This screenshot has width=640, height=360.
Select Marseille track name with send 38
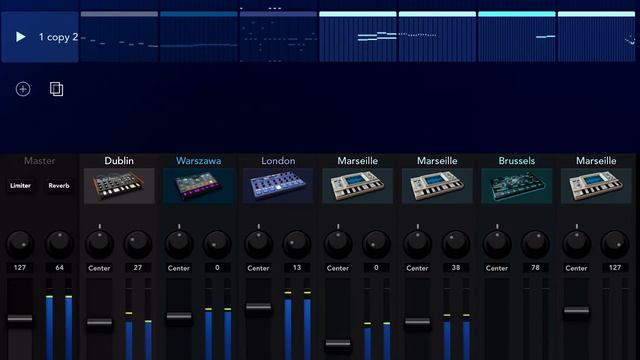tap(437, 161)
